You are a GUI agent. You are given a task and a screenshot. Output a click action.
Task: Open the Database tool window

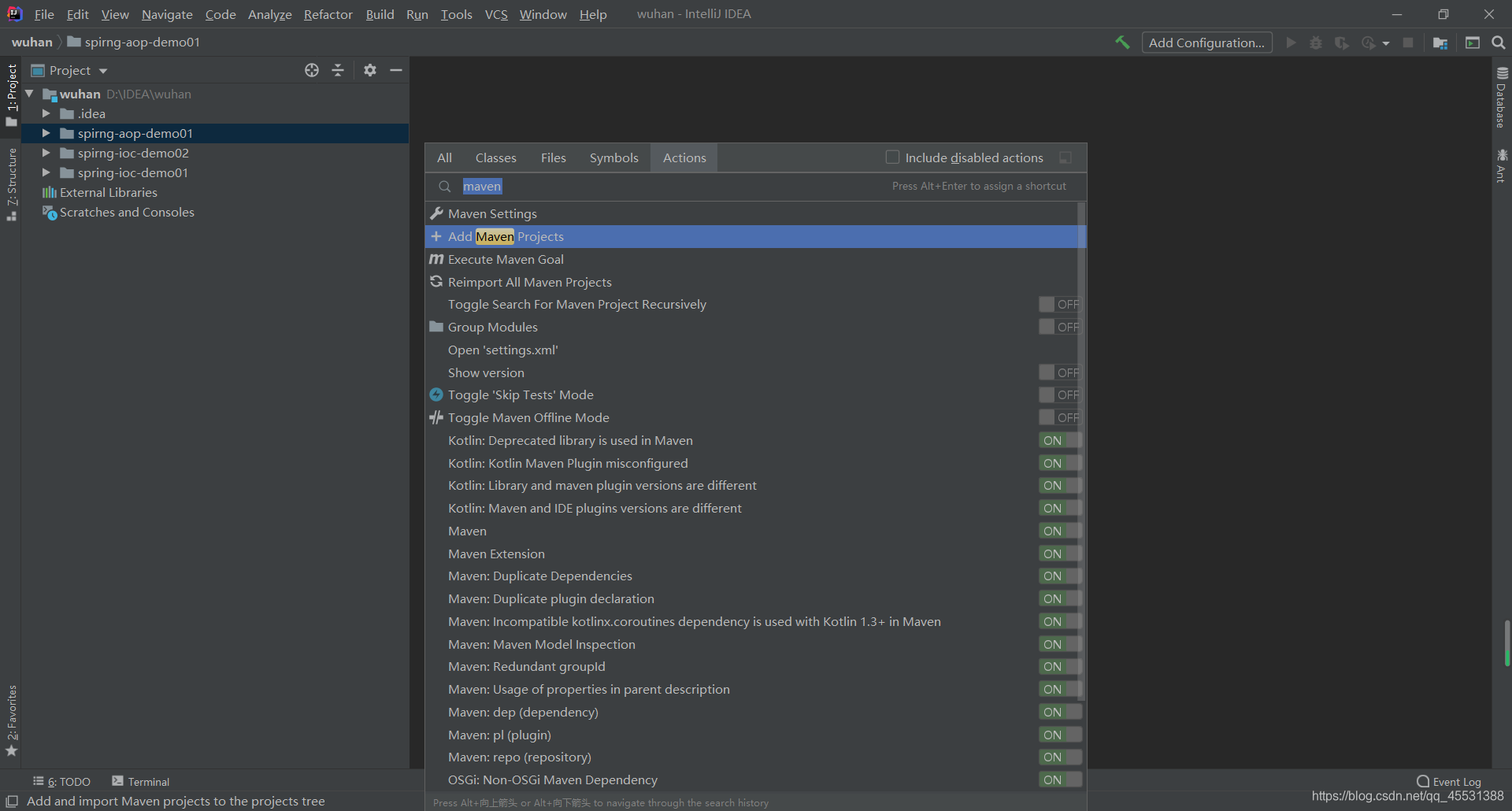[x=1502, y=97]
